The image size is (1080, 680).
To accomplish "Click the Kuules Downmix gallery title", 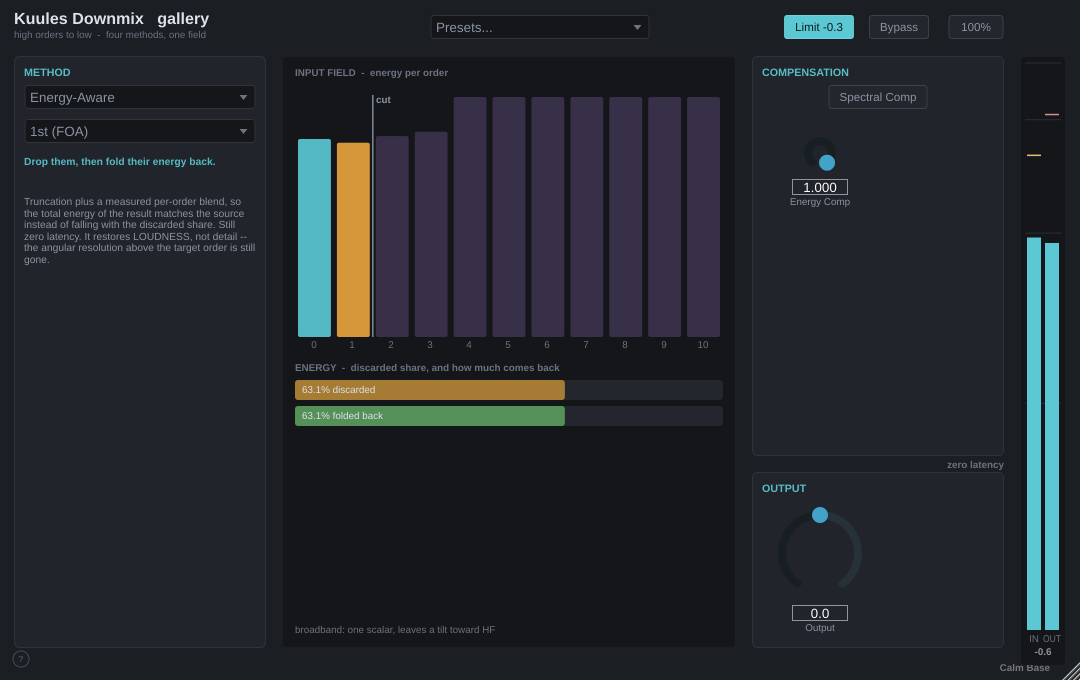I will (x=112, y=19).
